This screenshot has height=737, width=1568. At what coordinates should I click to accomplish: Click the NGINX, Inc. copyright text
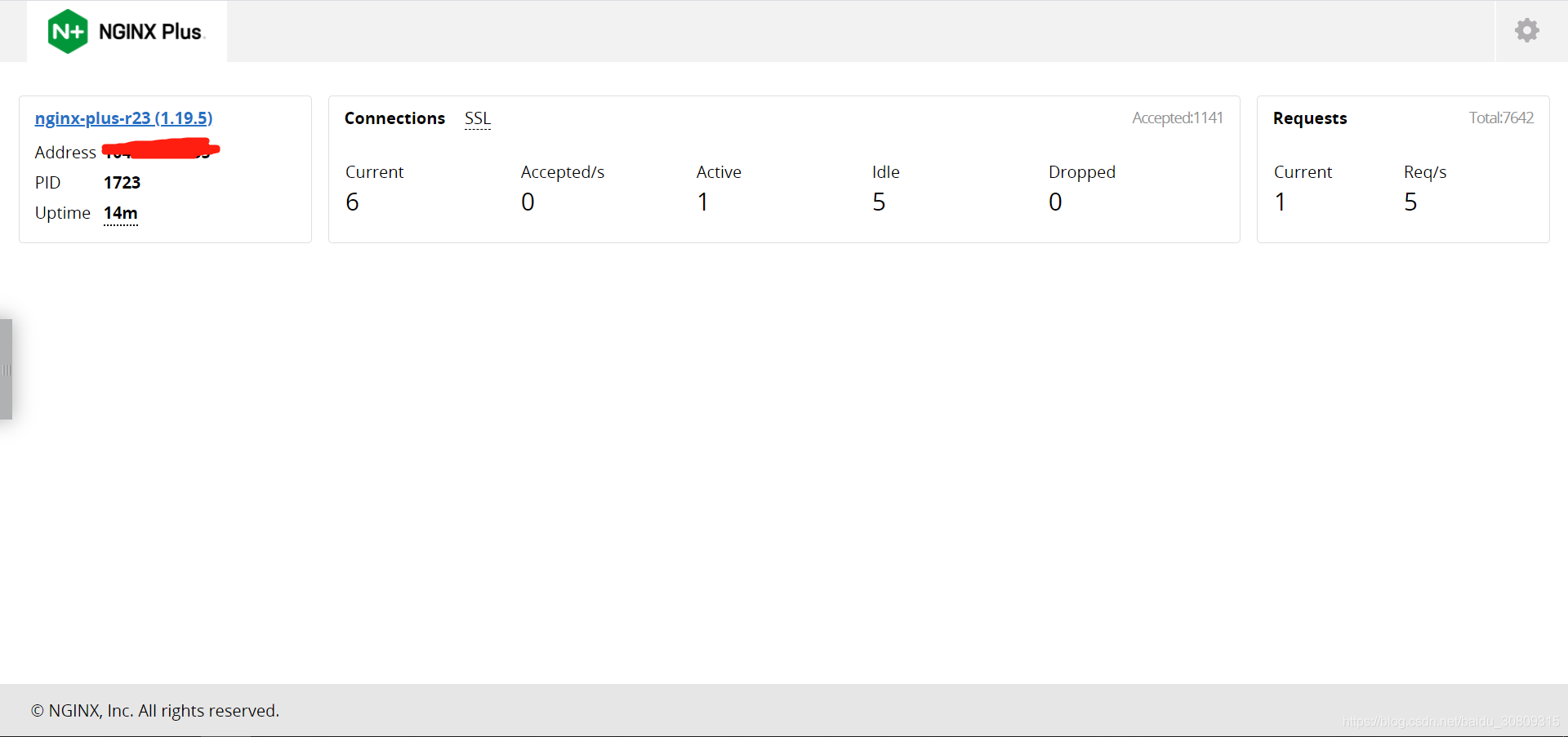pyautogui.click(x=154, y=710)
